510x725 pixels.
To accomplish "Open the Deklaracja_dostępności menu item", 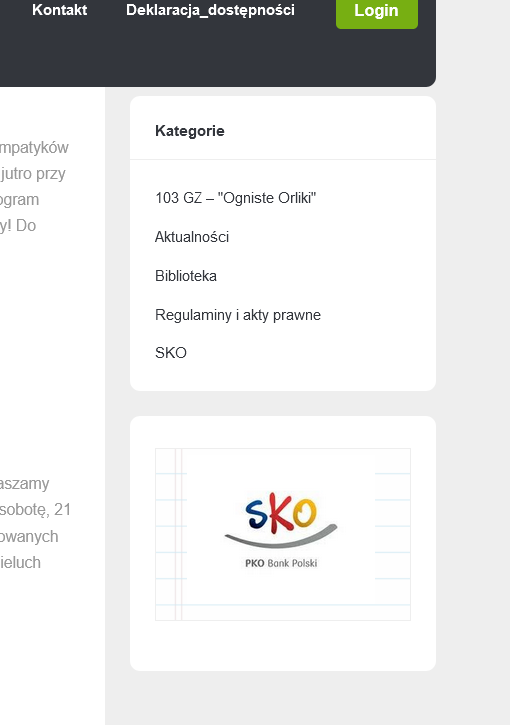I will [x=210, y=10].
